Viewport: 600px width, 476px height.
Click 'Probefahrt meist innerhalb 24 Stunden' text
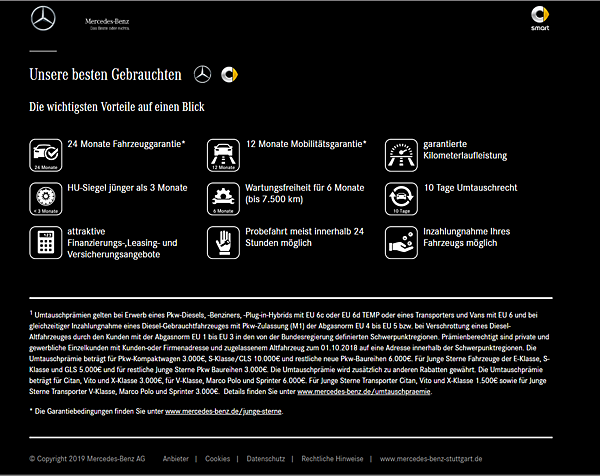305,237
